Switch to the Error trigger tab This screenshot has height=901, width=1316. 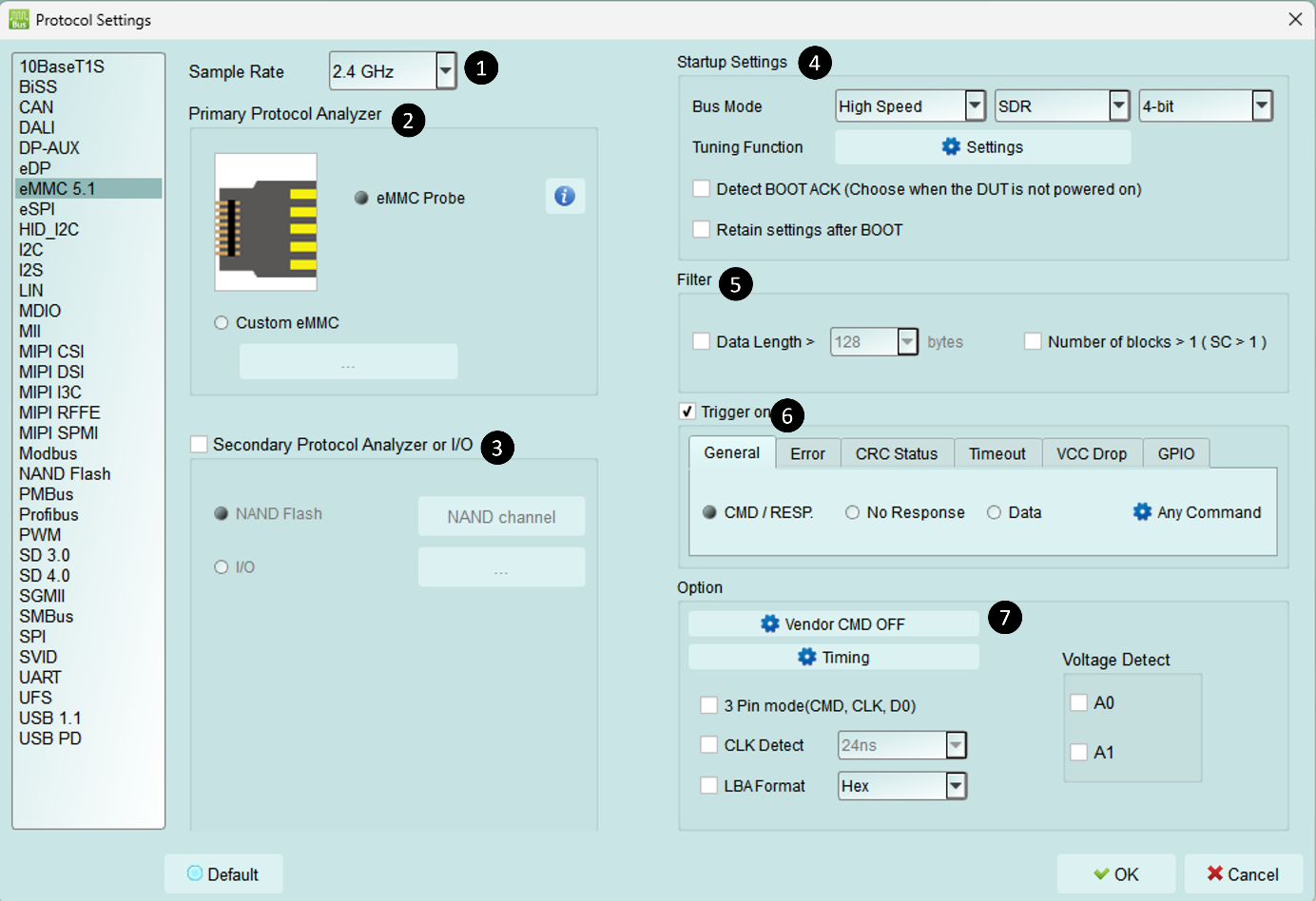coord(807,453)
